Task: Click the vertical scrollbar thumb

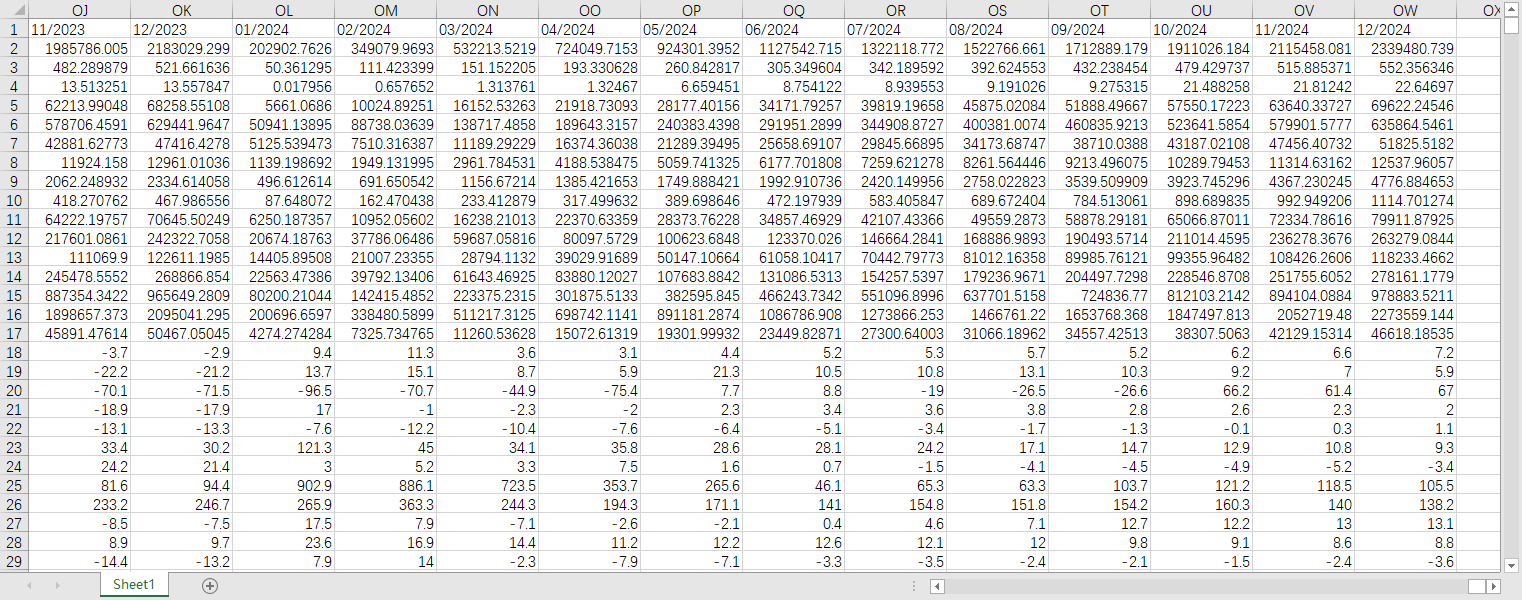Action: 1512,25
